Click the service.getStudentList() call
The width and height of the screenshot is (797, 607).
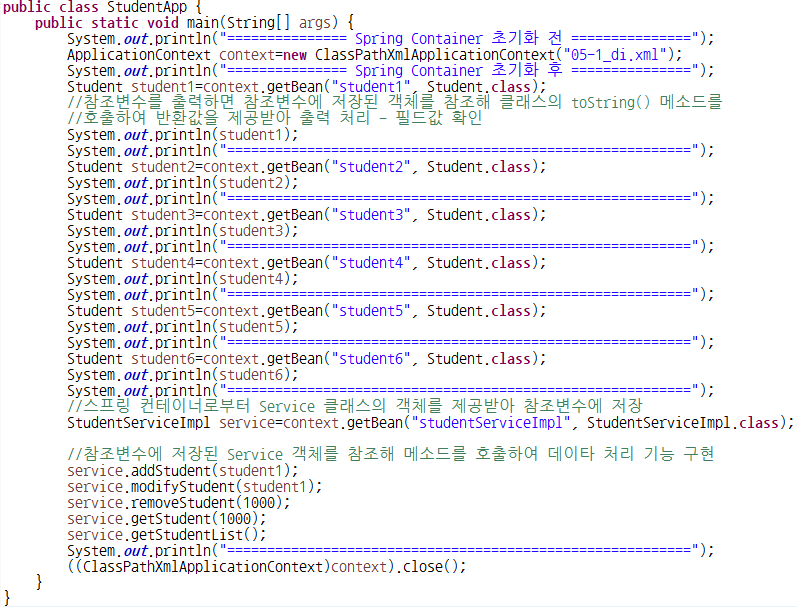point(167,535)
